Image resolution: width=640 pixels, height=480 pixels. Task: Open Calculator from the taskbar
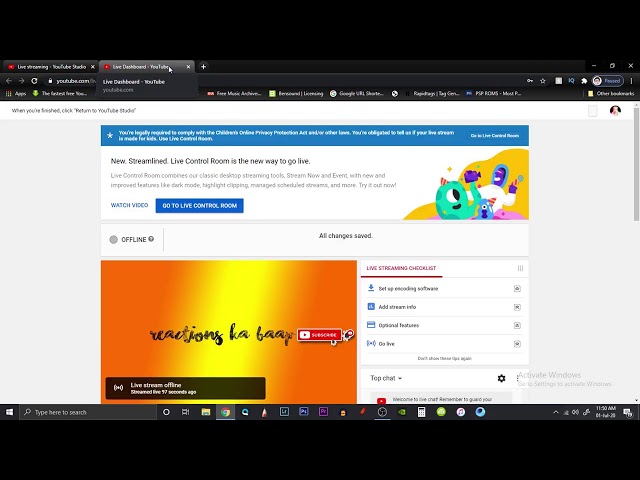pyautogui.click(x=421, y=412)
